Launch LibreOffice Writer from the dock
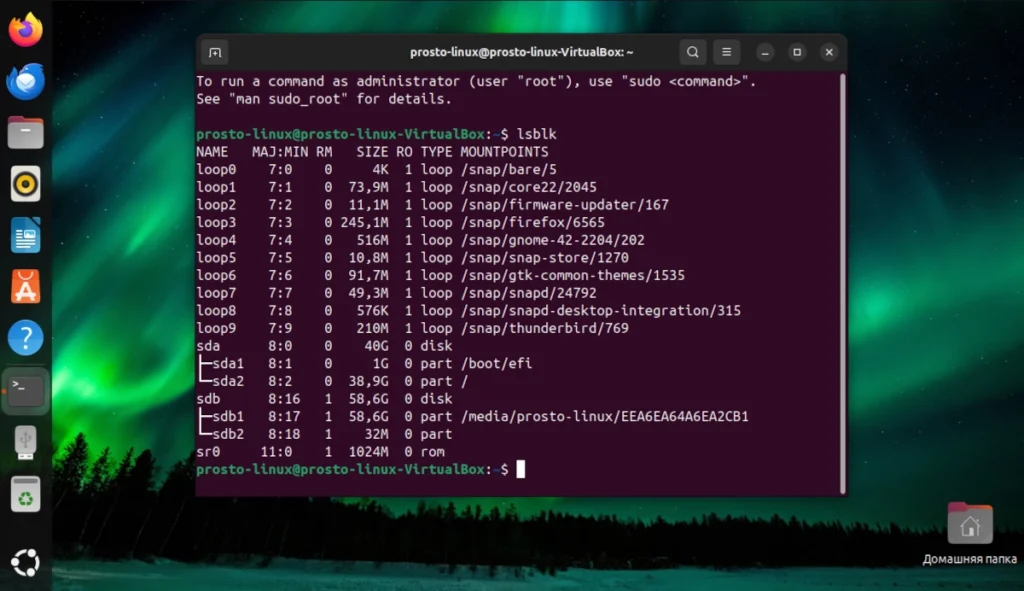The height and width of the screenshot is (591, 1024). (25, 235)
